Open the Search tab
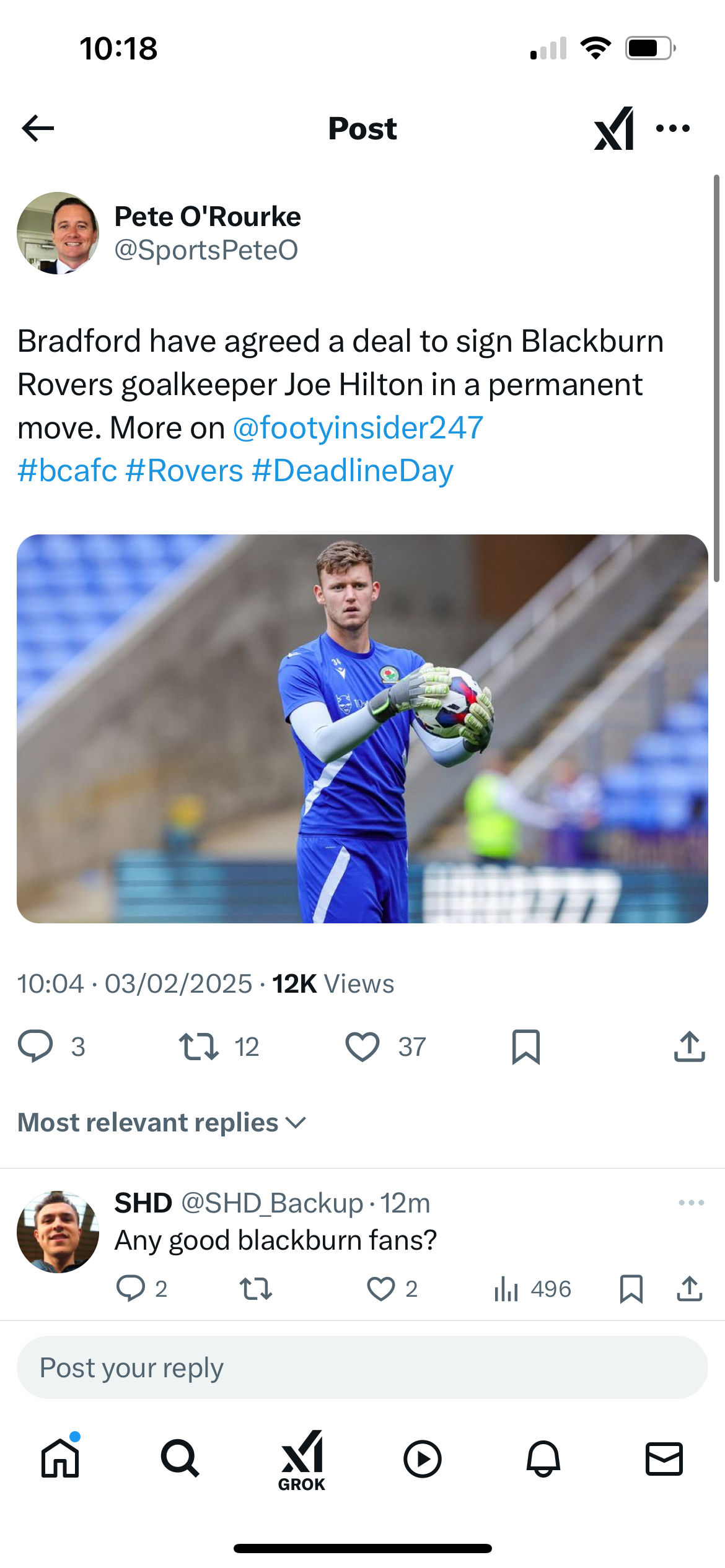The width and height of the screenshot is (725, 1568). (180, 1459)
